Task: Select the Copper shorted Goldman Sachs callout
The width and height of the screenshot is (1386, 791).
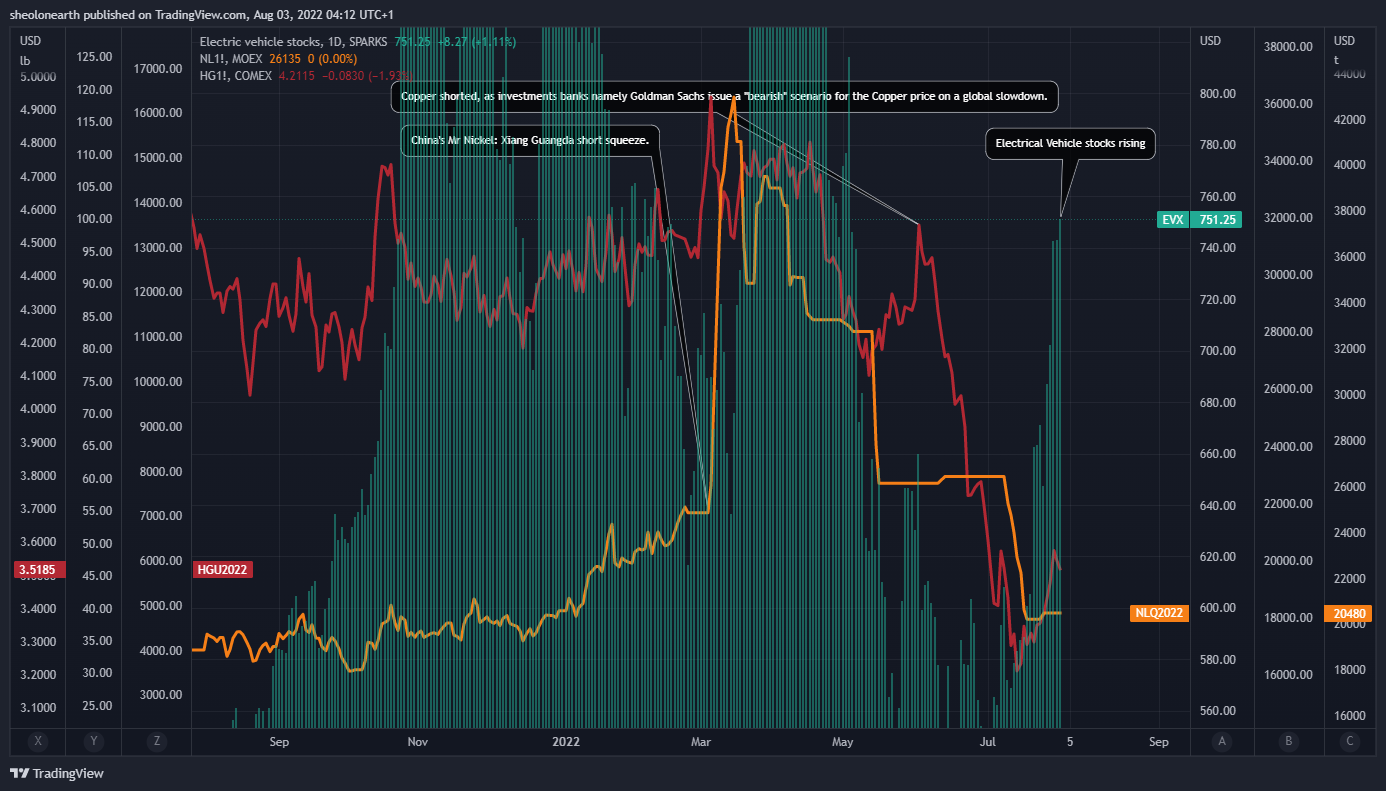Action: [x=724, y=97]
